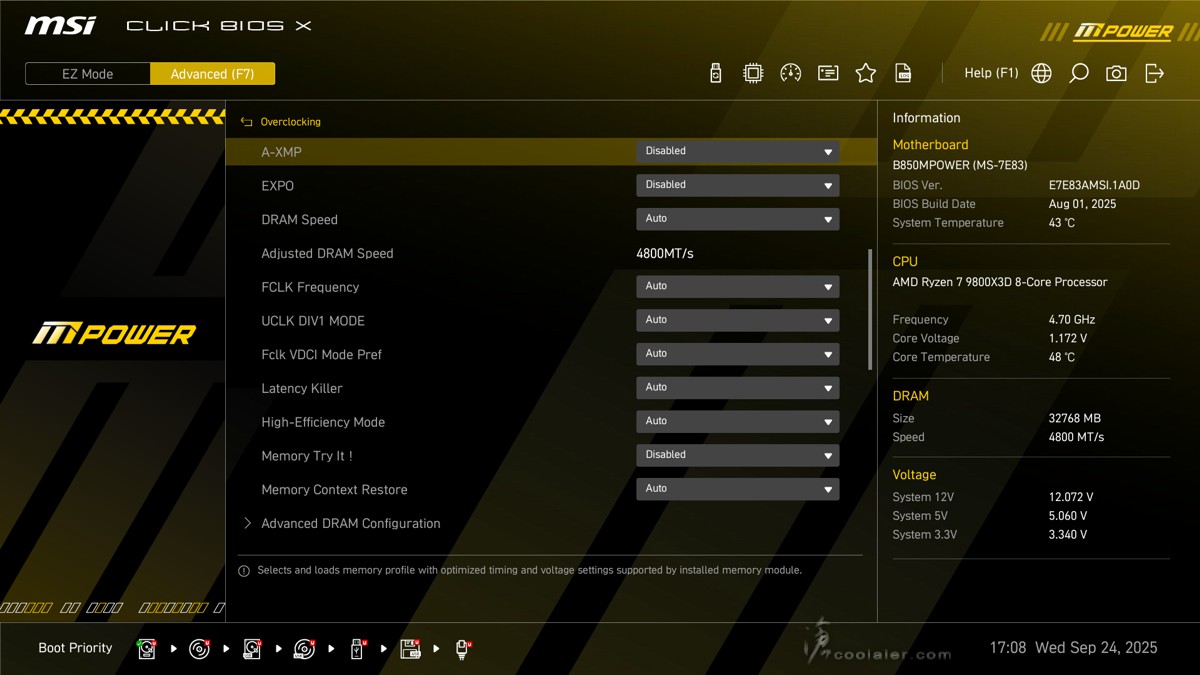
Task: Select the UCLK DIV1 MODE label
Action: coord(313,321)
